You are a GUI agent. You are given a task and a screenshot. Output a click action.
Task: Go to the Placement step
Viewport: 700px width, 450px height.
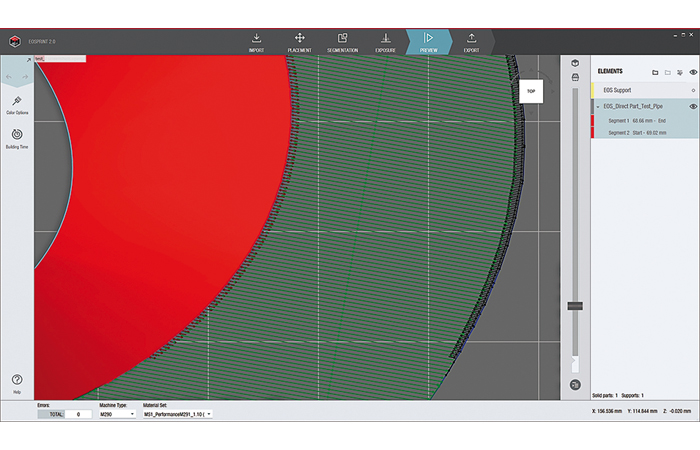[300, 43]
